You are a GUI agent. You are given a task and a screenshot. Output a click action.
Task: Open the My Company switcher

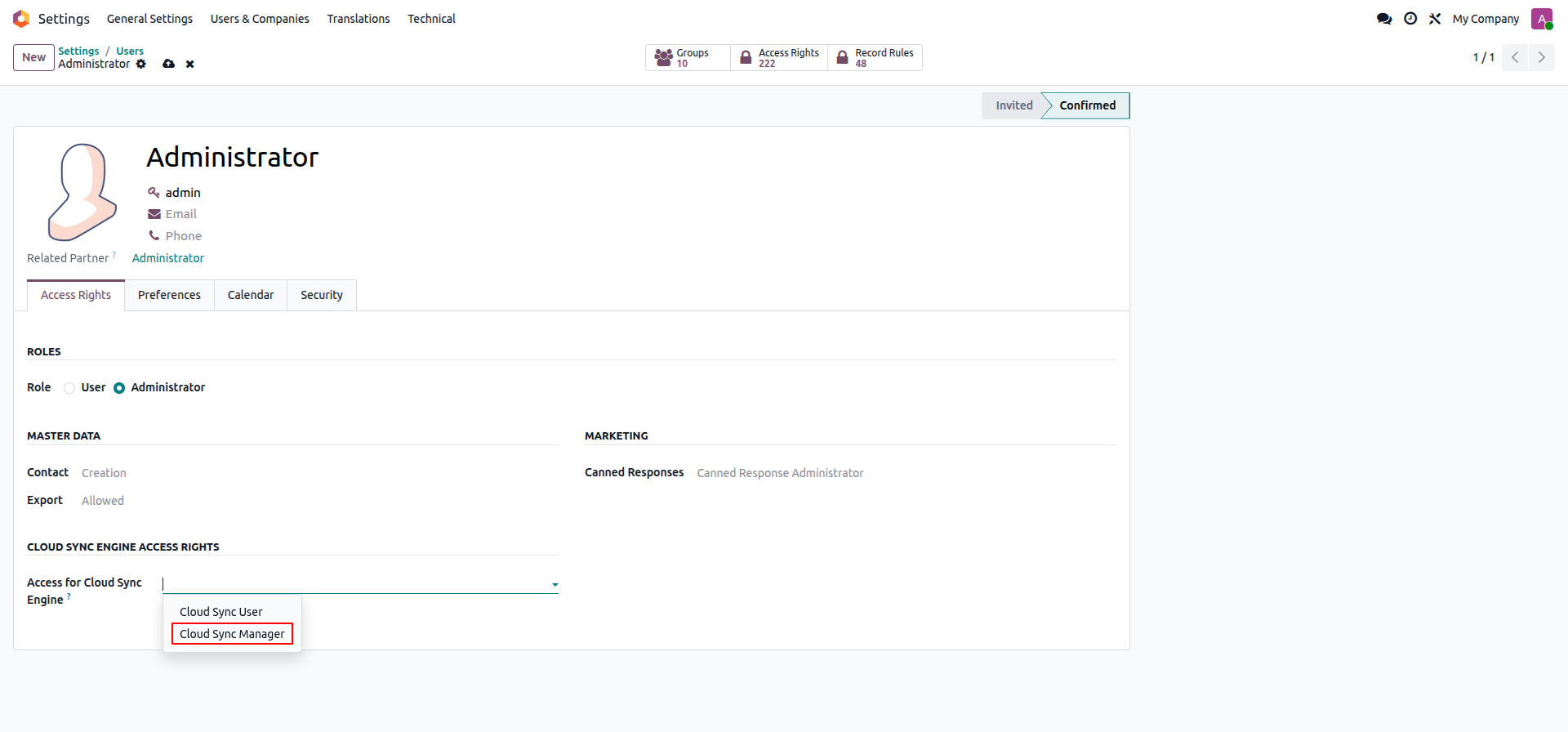click(1486, 19)
